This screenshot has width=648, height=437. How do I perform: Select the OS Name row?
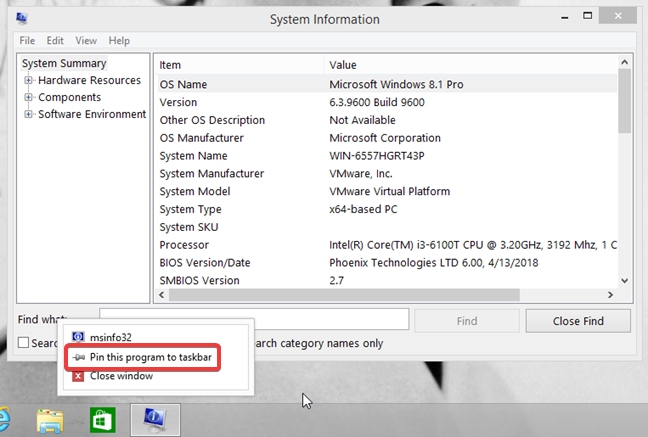(x=387, y=84)
